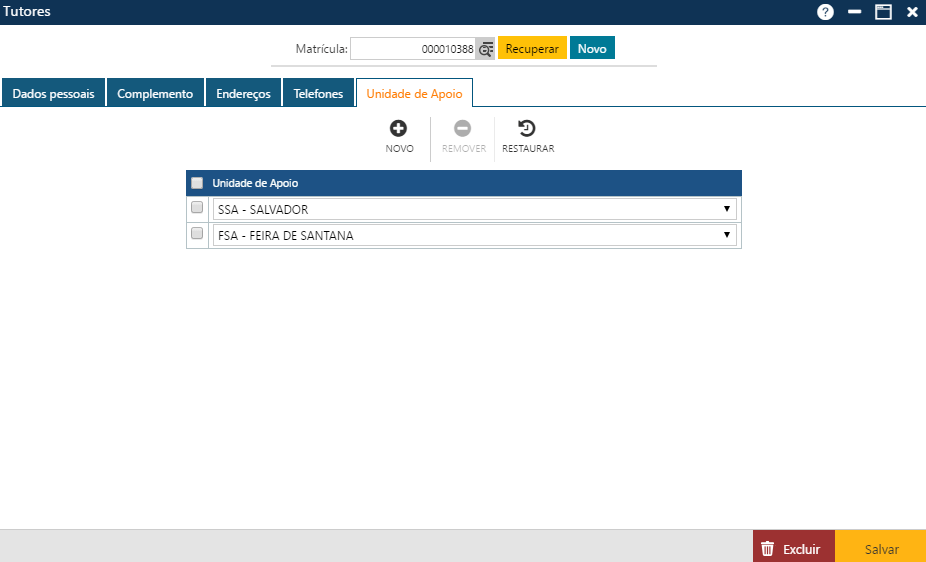Maximize the Tutores window
The height and width of the screenshot is (562, 926).
(883, 12)
